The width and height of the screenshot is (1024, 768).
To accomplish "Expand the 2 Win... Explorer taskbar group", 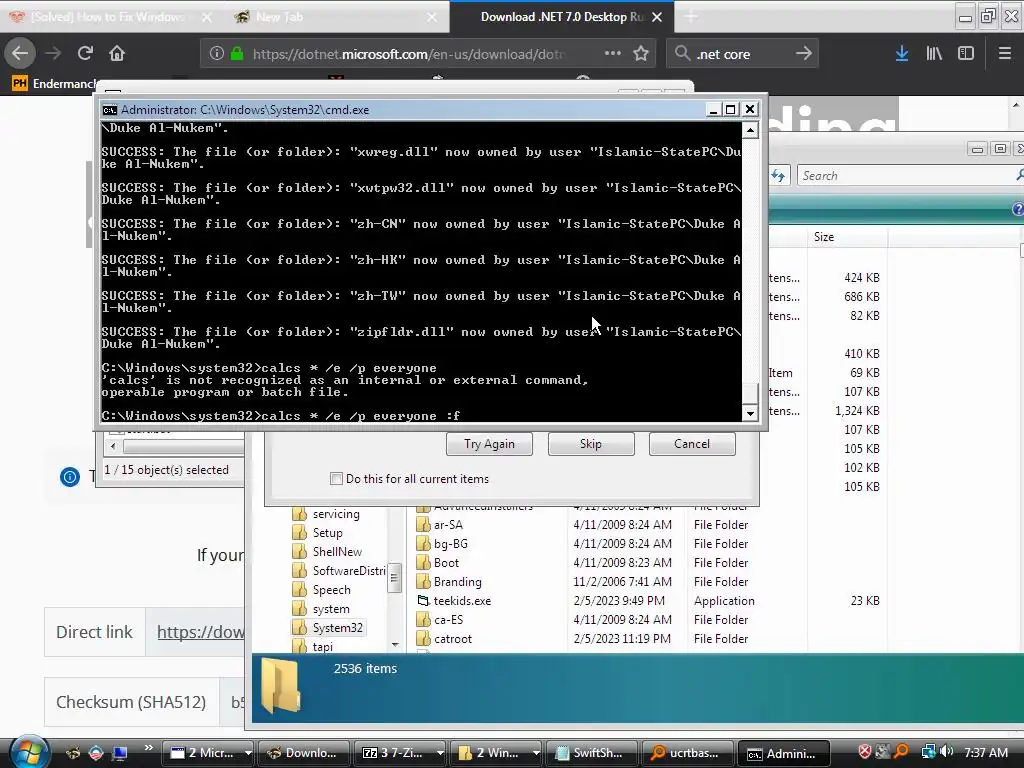I will [x=536, y=753].
